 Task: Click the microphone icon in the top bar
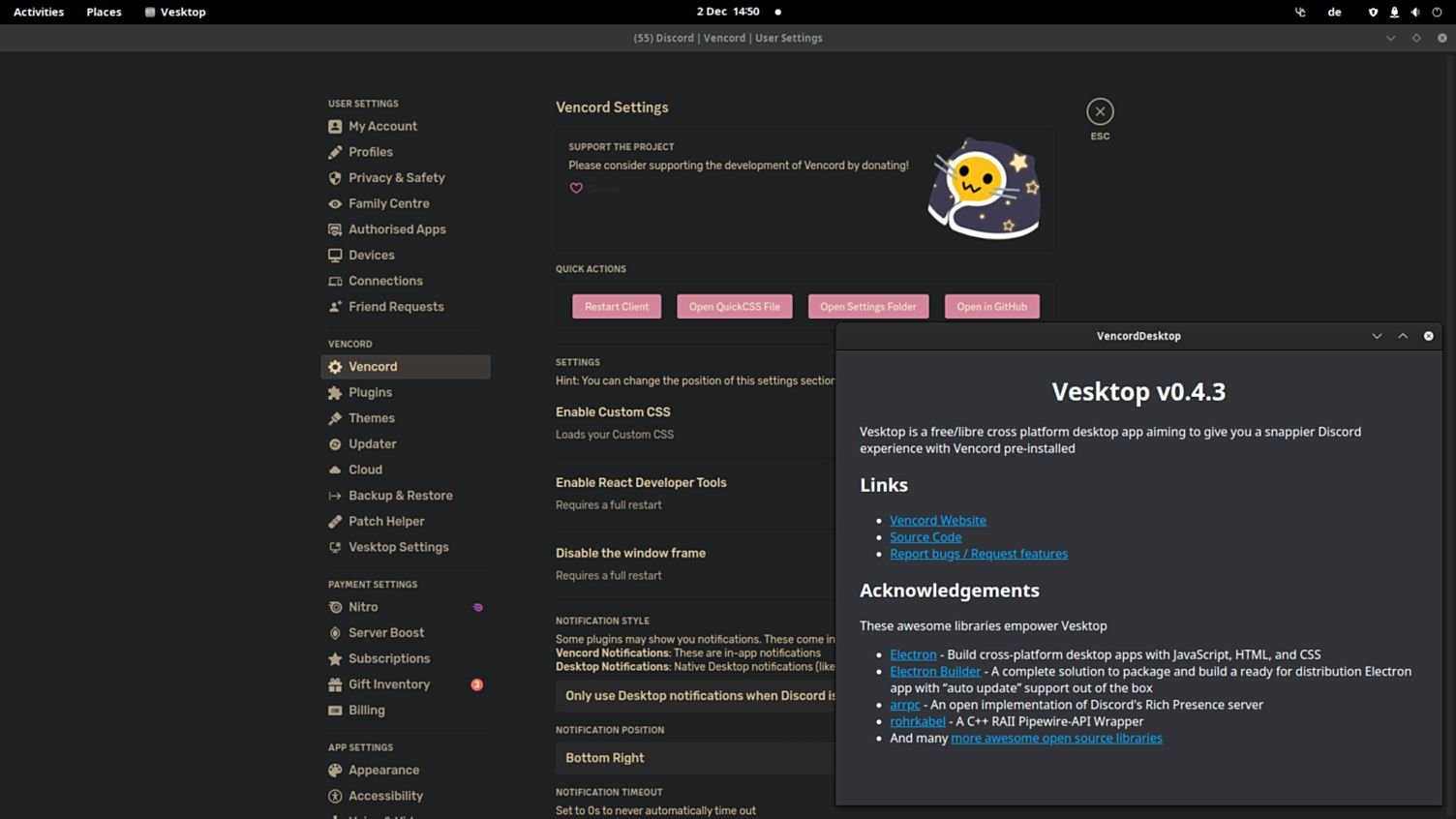[x=1394, y=12]
